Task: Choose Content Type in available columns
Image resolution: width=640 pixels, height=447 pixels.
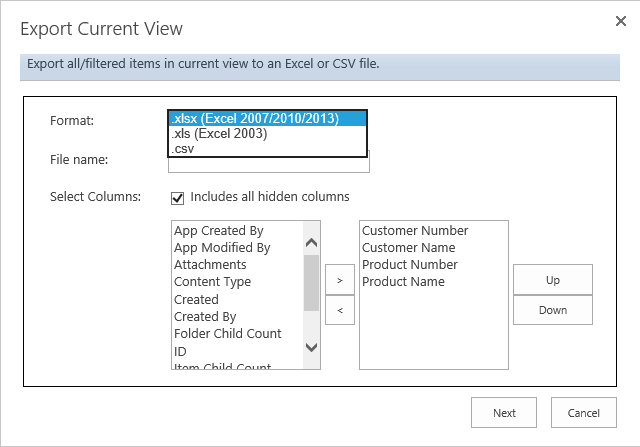Action: pyautogui.click(x=212, y=282)
